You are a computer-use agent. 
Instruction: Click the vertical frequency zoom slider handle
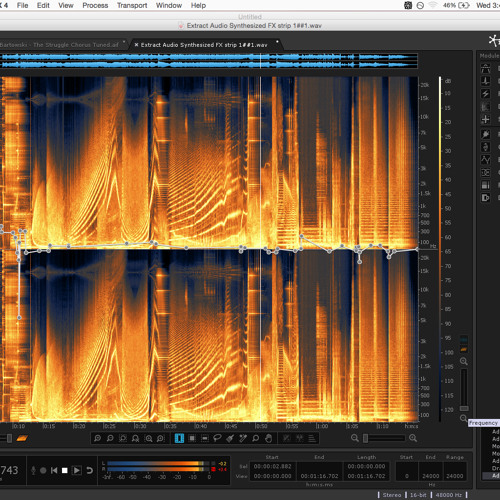464,408
